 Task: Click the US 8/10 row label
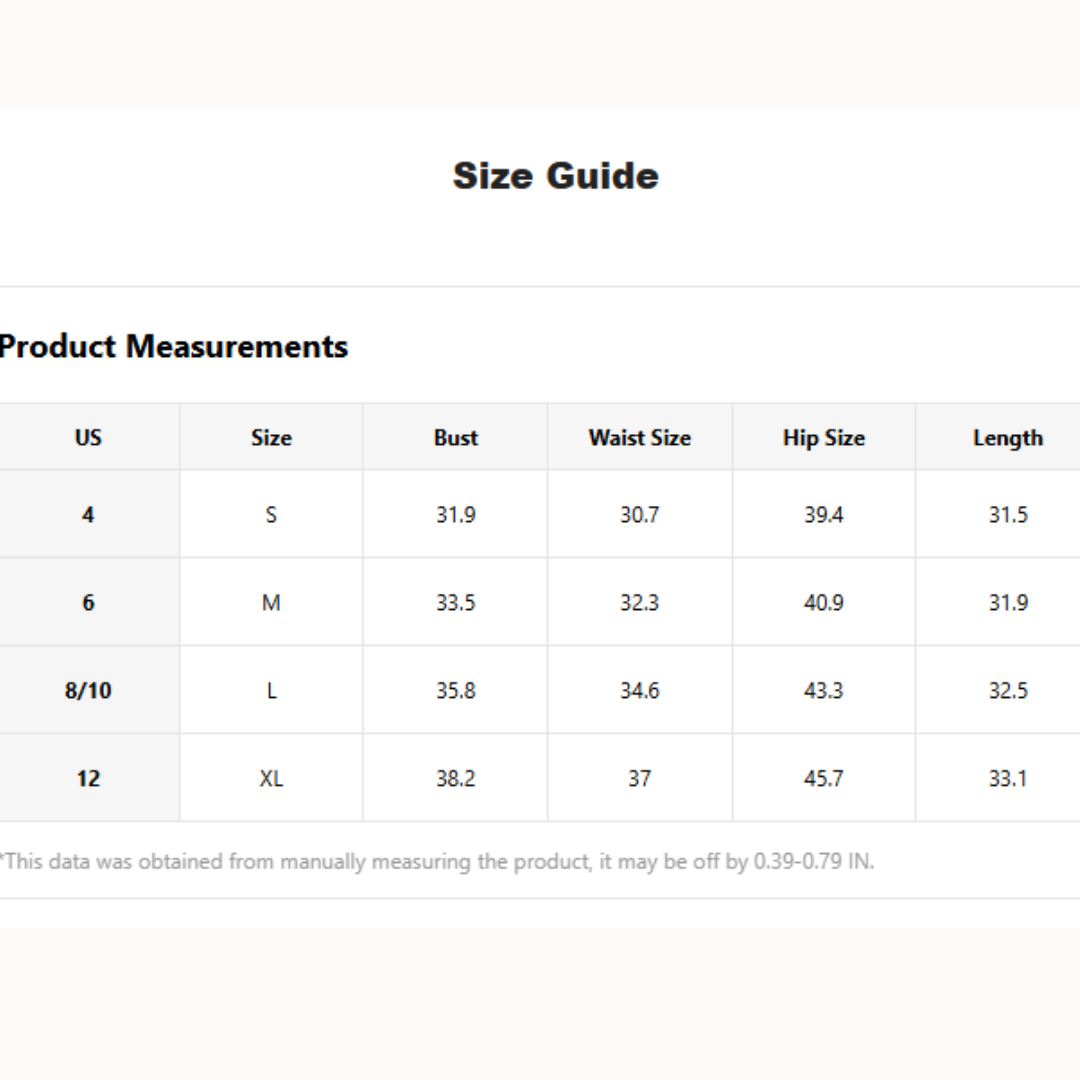(88, 691)
